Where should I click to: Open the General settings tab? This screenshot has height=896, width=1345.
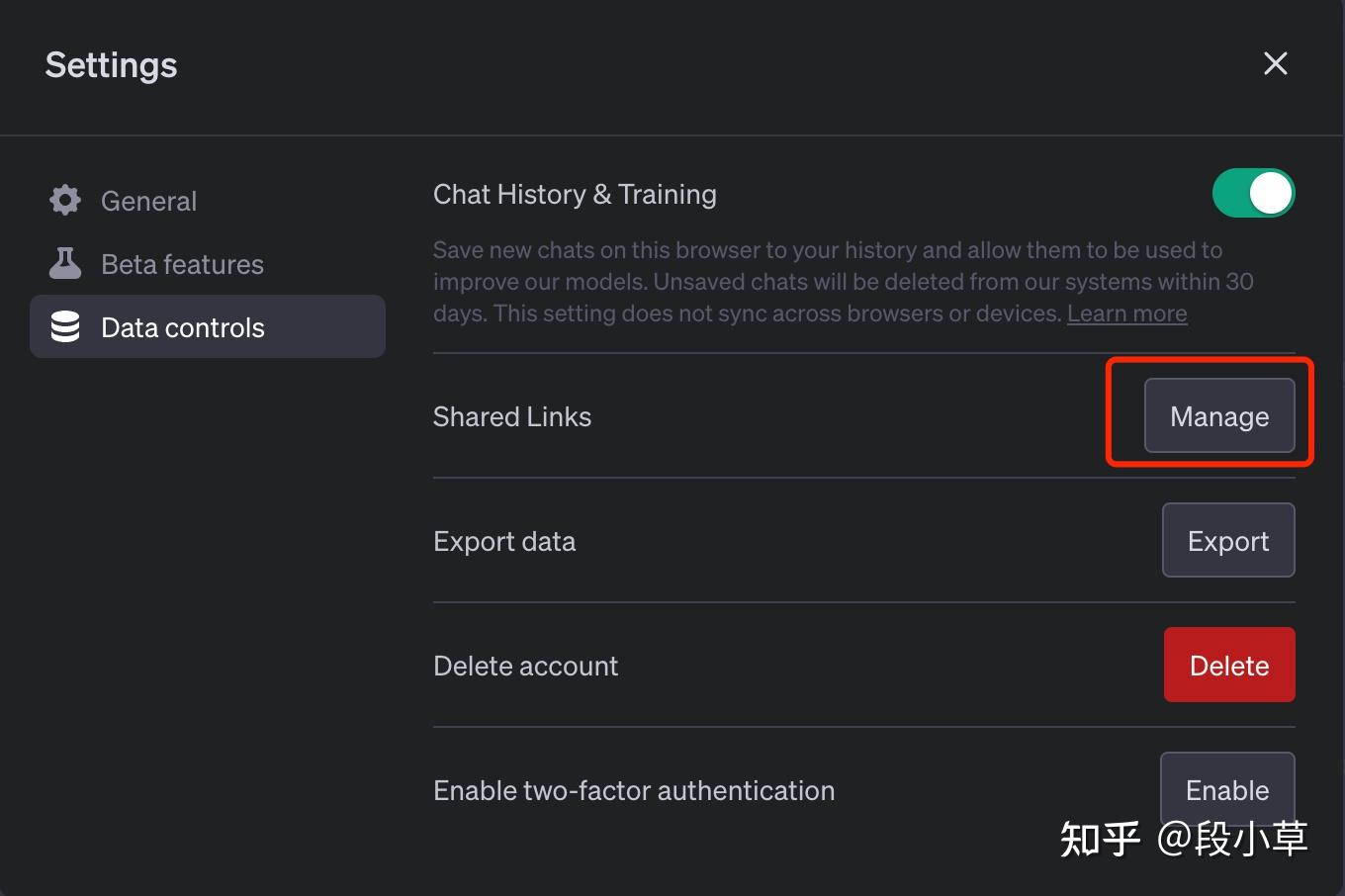point(148,201)
